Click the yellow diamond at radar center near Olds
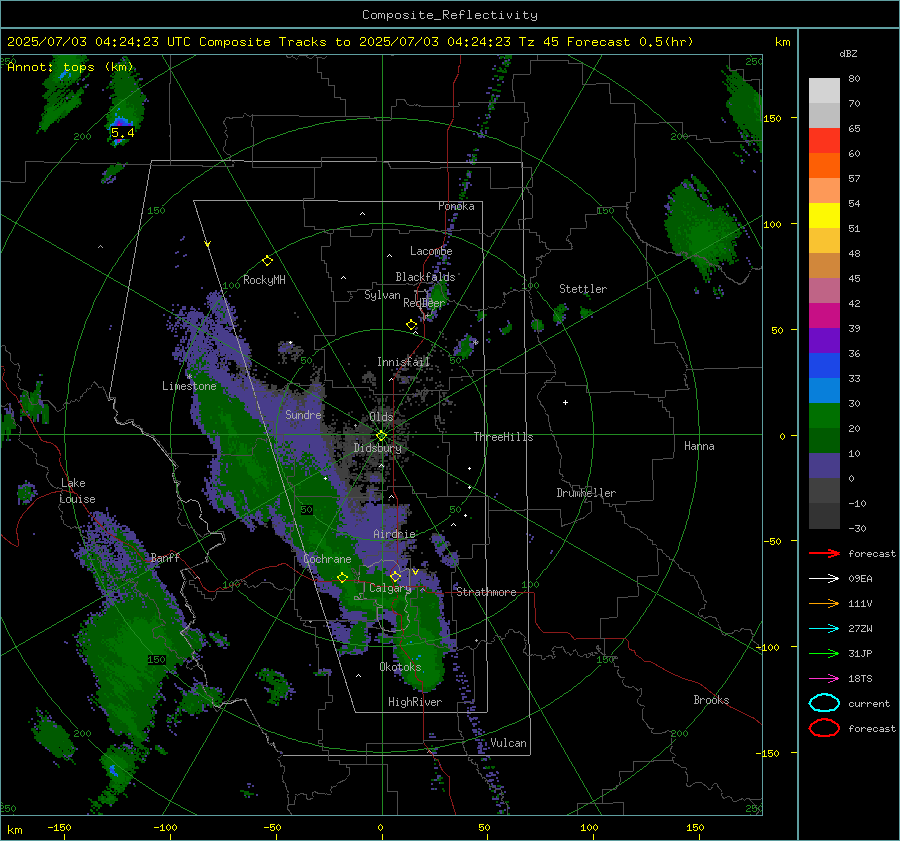 point(381,435)
